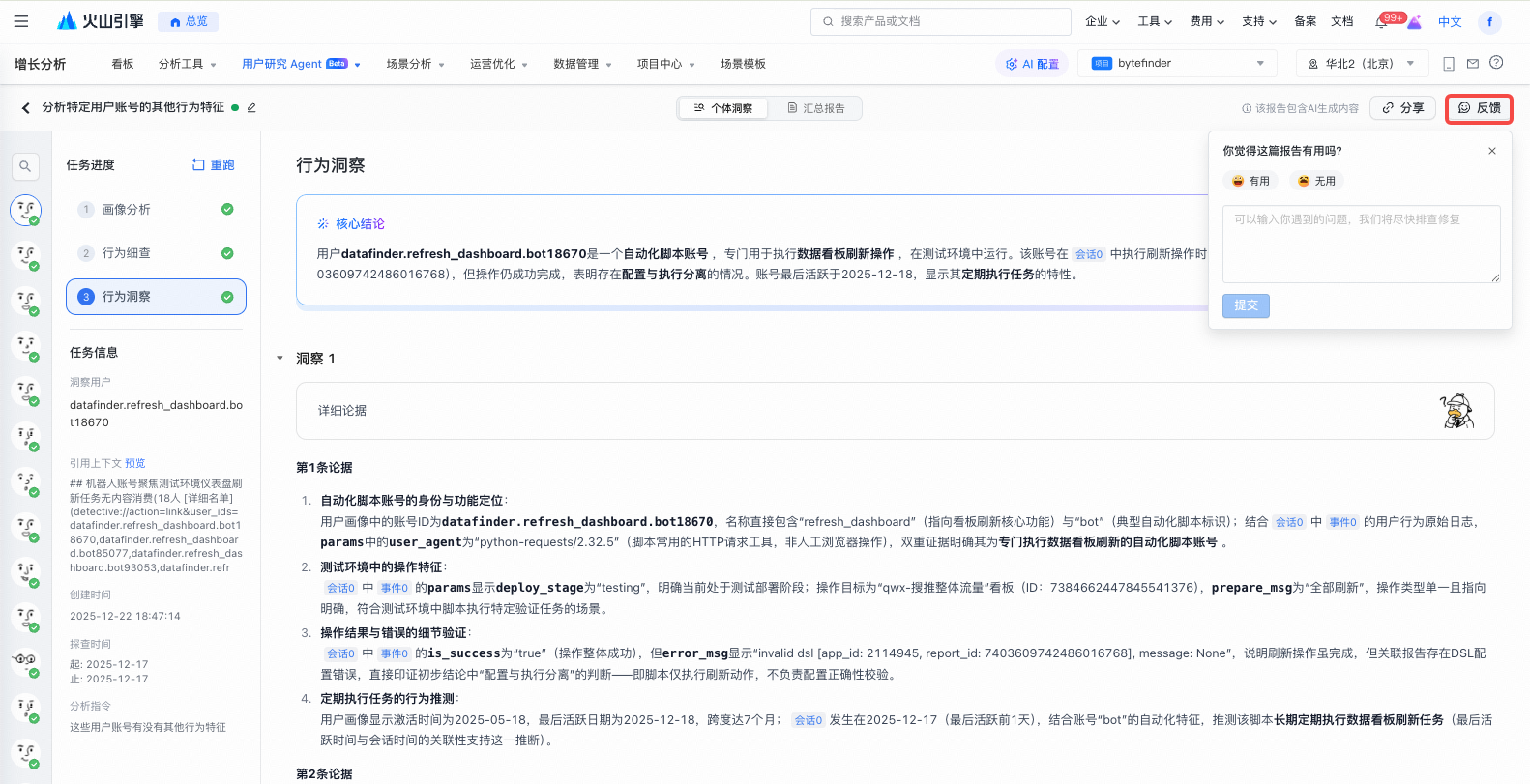
Task: Click the feedback text input area
Action: pyautogui.click(x=1361, y=244)
